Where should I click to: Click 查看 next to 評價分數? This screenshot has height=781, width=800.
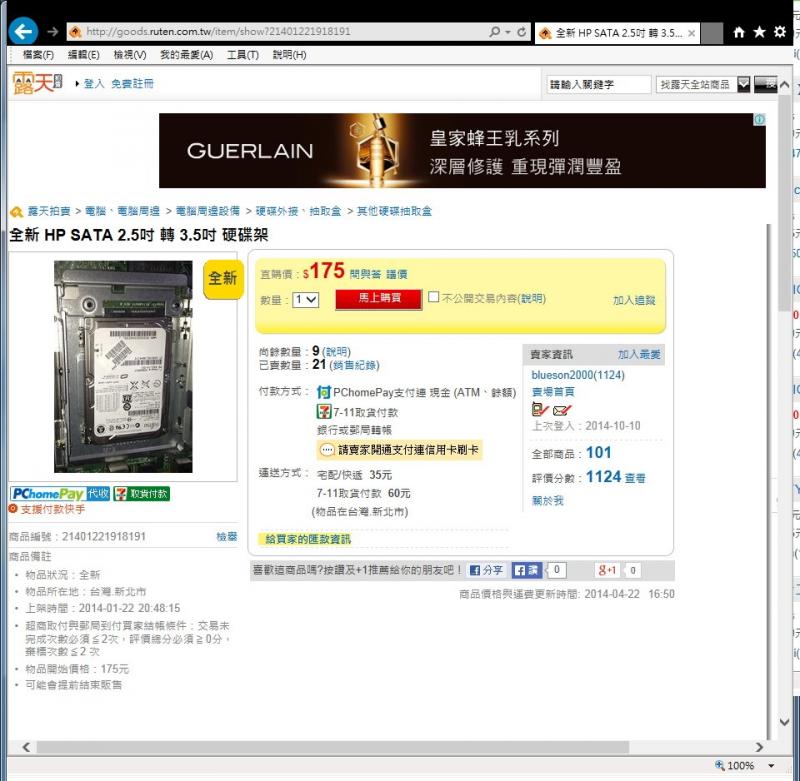pyautogui.click(x=635, y=478)
